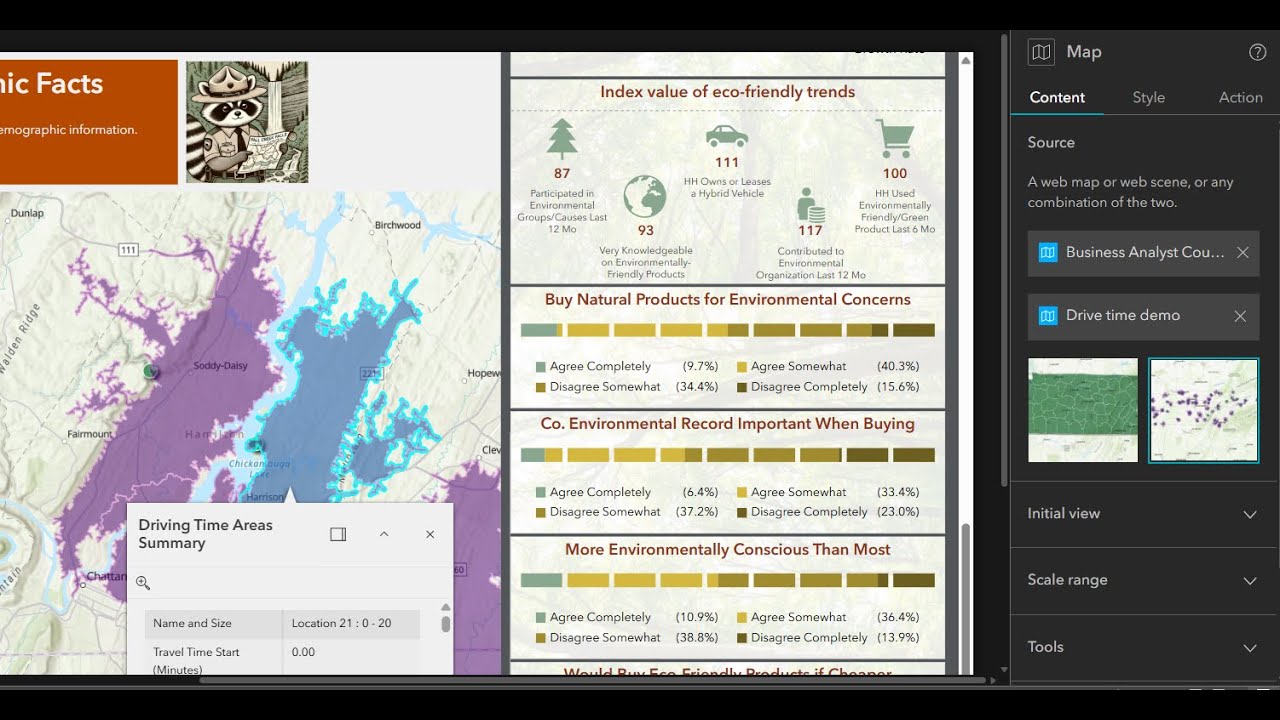Click Disagree Completely (23.0%) legend swatch
Screen dimensions: 1280x720
pos(742,512)
